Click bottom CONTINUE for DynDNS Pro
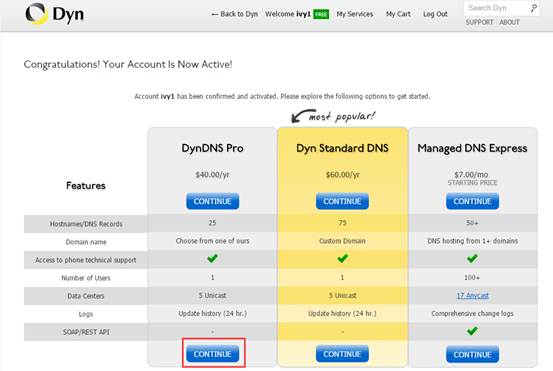Screen dimensions: 553x371 212,354
